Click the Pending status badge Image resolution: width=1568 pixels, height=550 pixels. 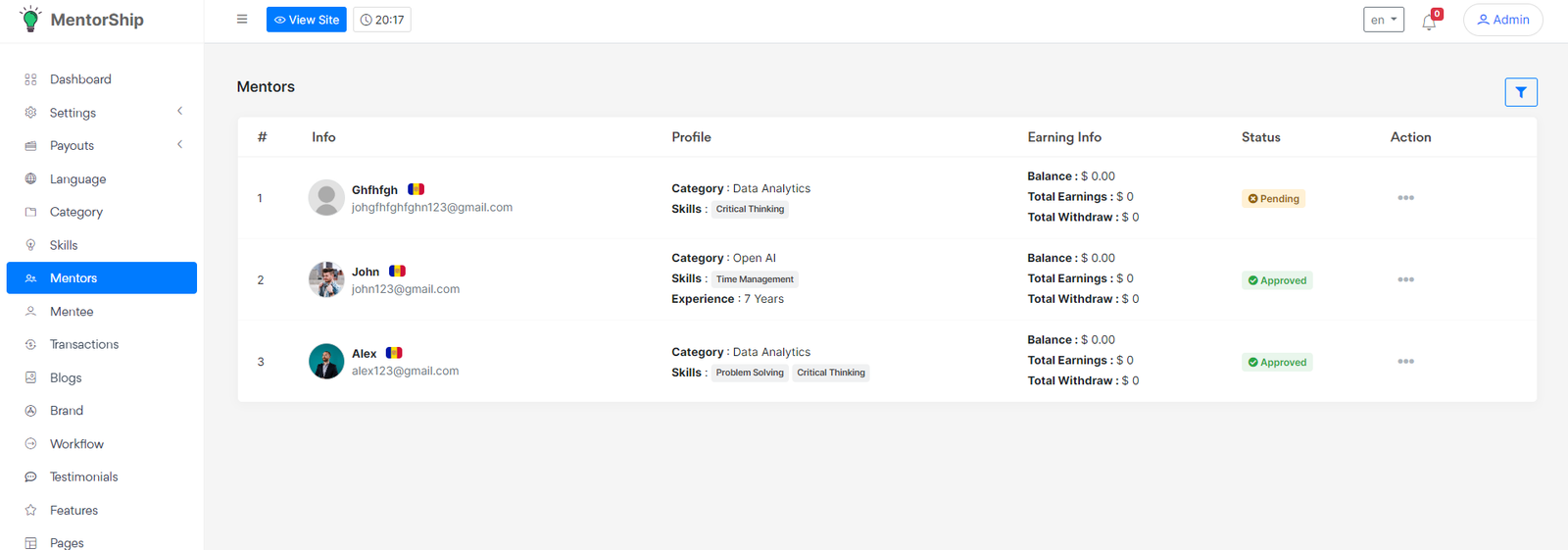pyautogui.click(x=1273, y=199)
